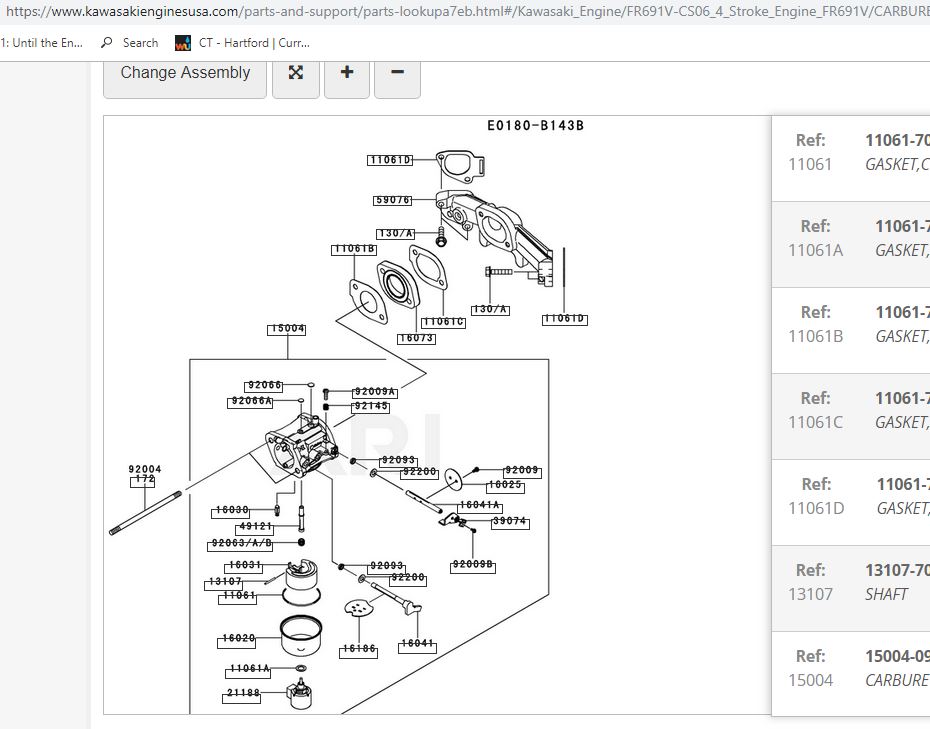Click diagram label 16020 float bowl
This screenshot has height=729, width=930.
pyautogui.click(x=238, y=639)
